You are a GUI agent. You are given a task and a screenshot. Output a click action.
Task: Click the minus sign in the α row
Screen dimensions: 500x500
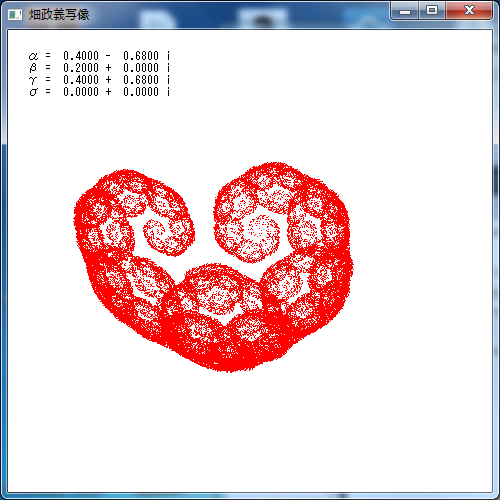[x=108, y=56]
